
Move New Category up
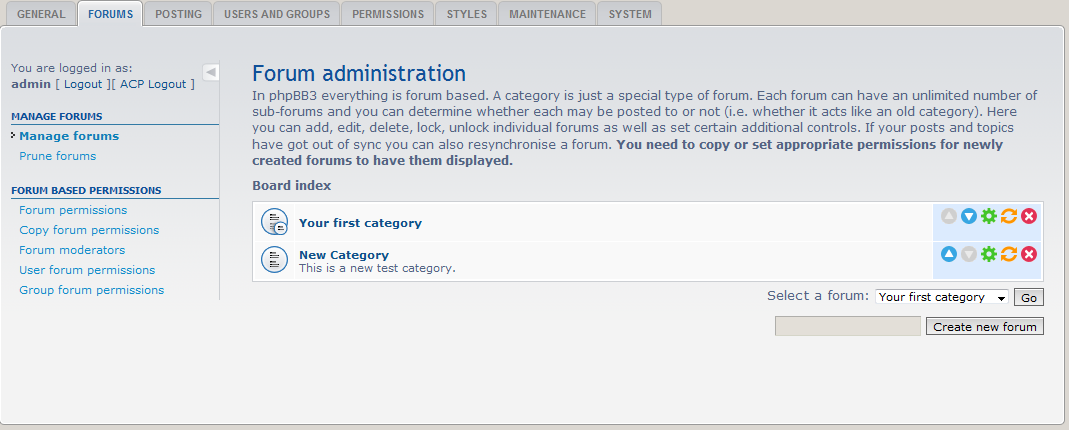[949, 254]
